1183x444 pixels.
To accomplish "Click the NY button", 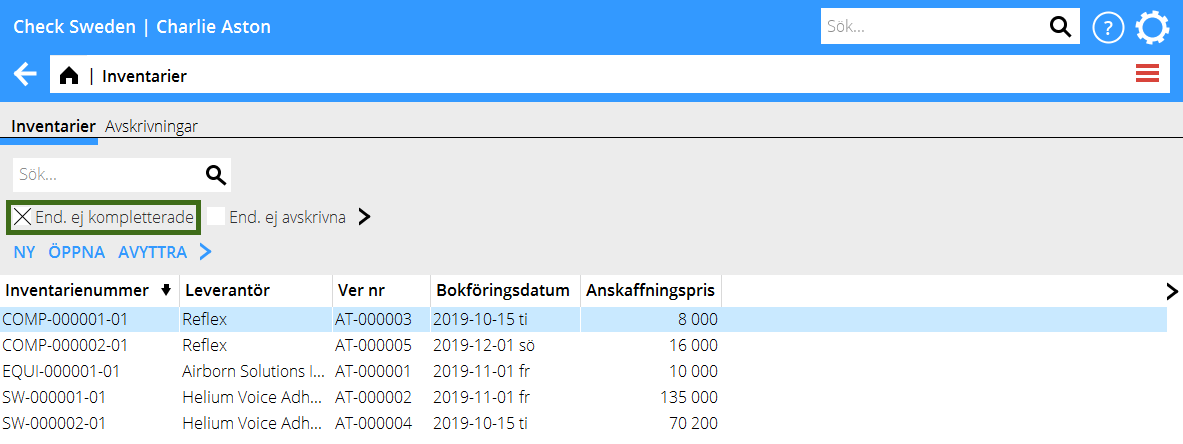I will pyautogui.click(x=24, y=252).
